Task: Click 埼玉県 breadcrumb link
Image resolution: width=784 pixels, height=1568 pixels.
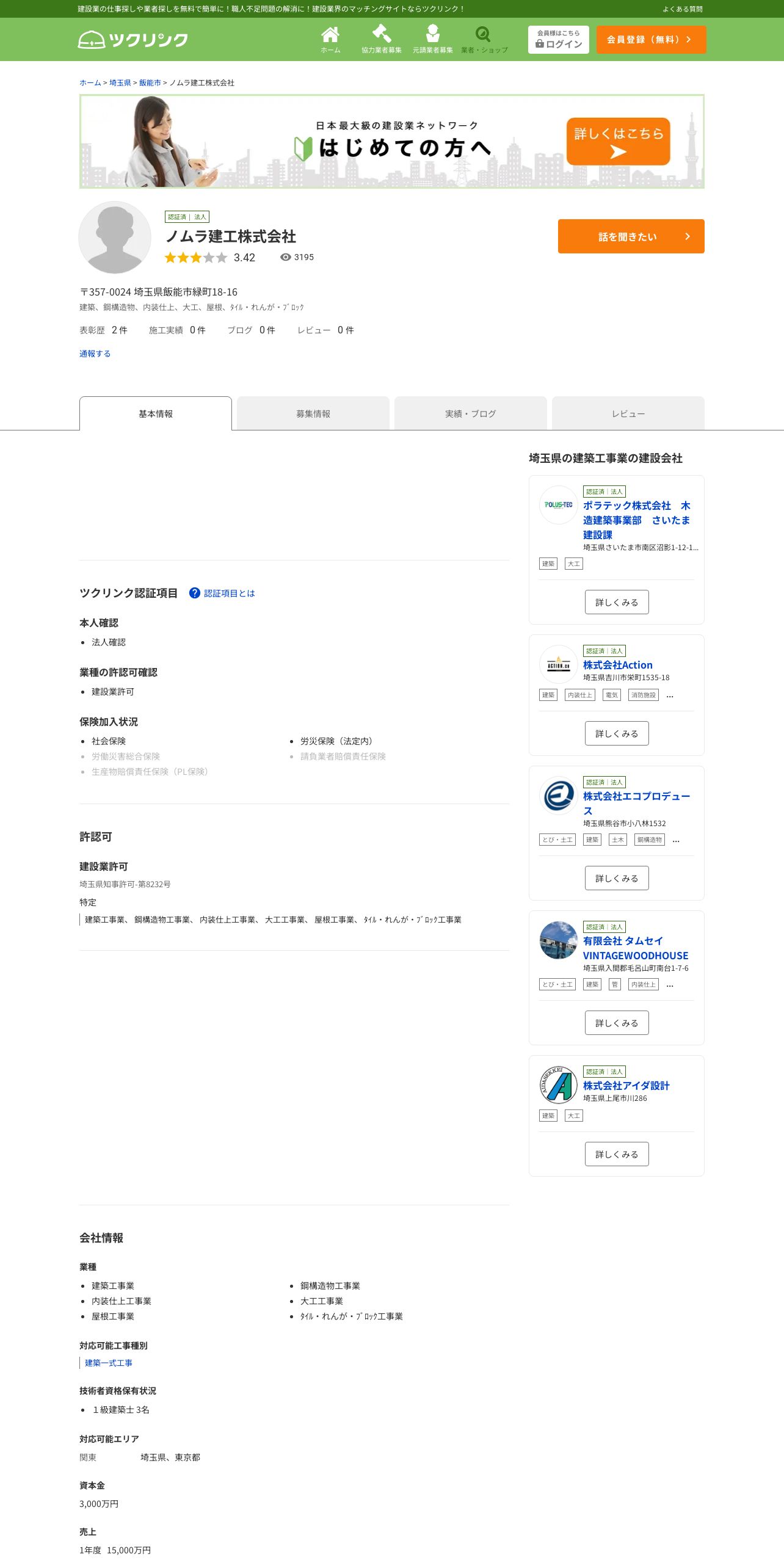Action: point(120,82)
